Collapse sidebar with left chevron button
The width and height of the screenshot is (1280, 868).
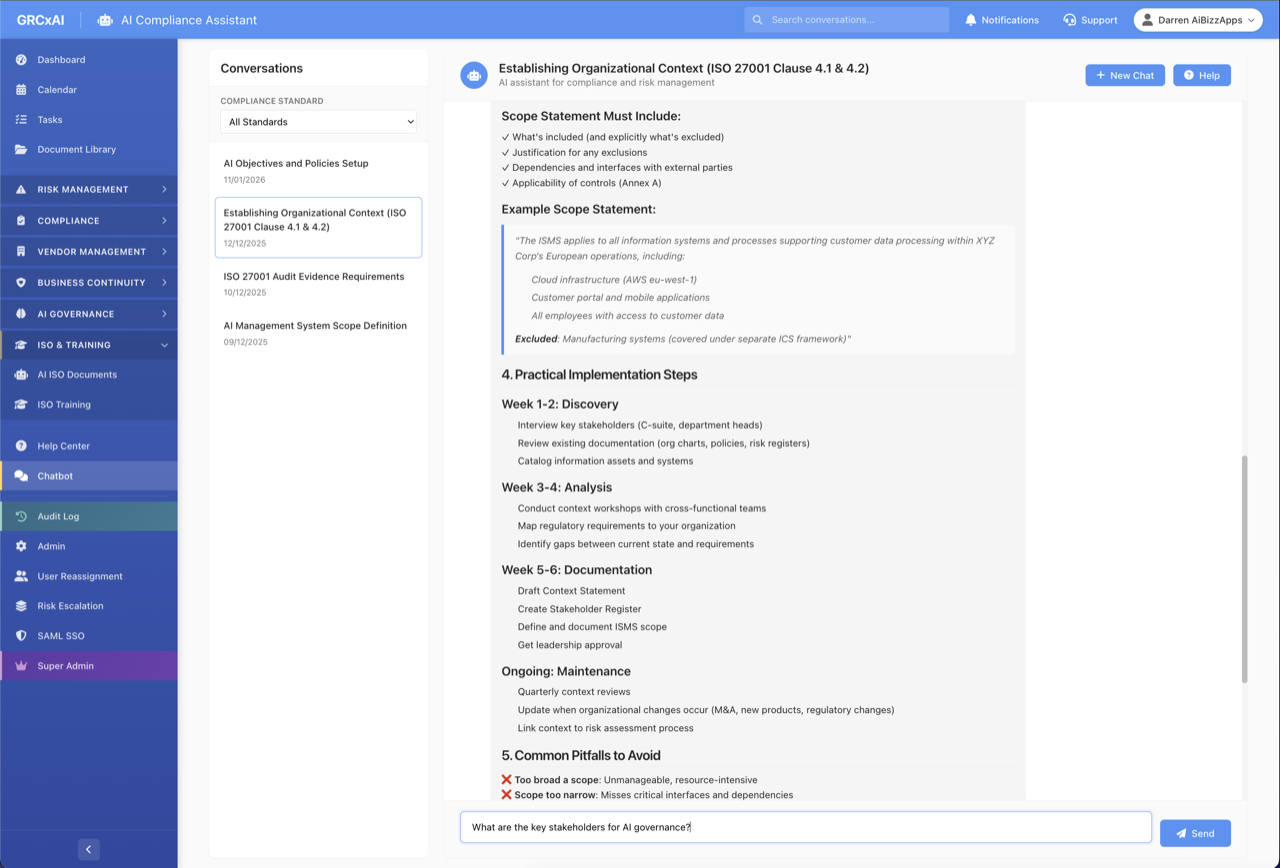coord(88,849)
